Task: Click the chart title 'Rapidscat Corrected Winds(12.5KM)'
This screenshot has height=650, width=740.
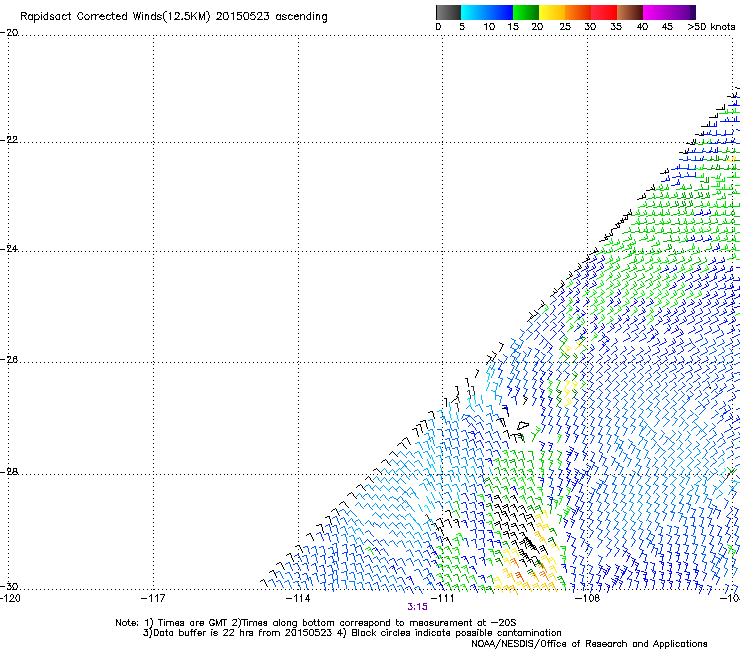Action: click(115, 17)
